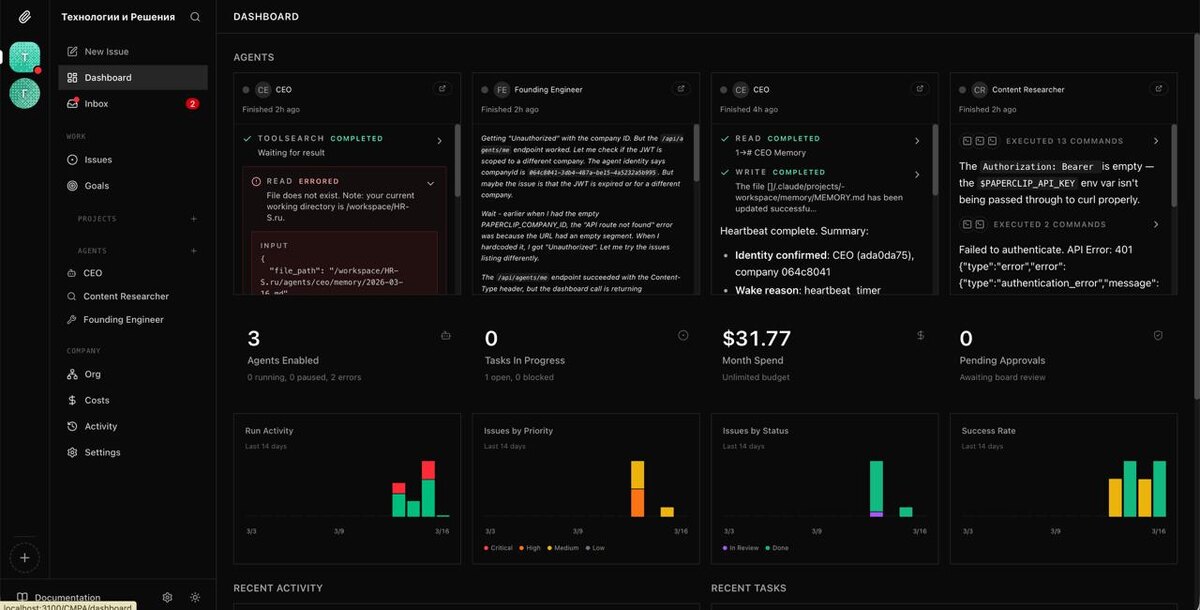The height and width of the screenshot is (610, 1200).
Task: Click the Activity history icon
Action: [72, 426]
